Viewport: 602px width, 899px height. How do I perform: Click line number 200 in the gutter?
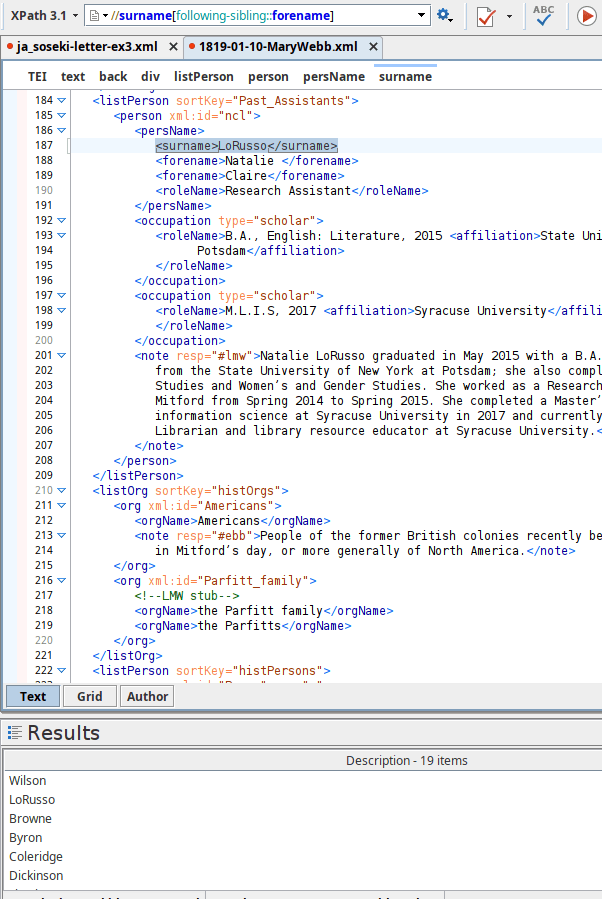[x=44, y=340]
